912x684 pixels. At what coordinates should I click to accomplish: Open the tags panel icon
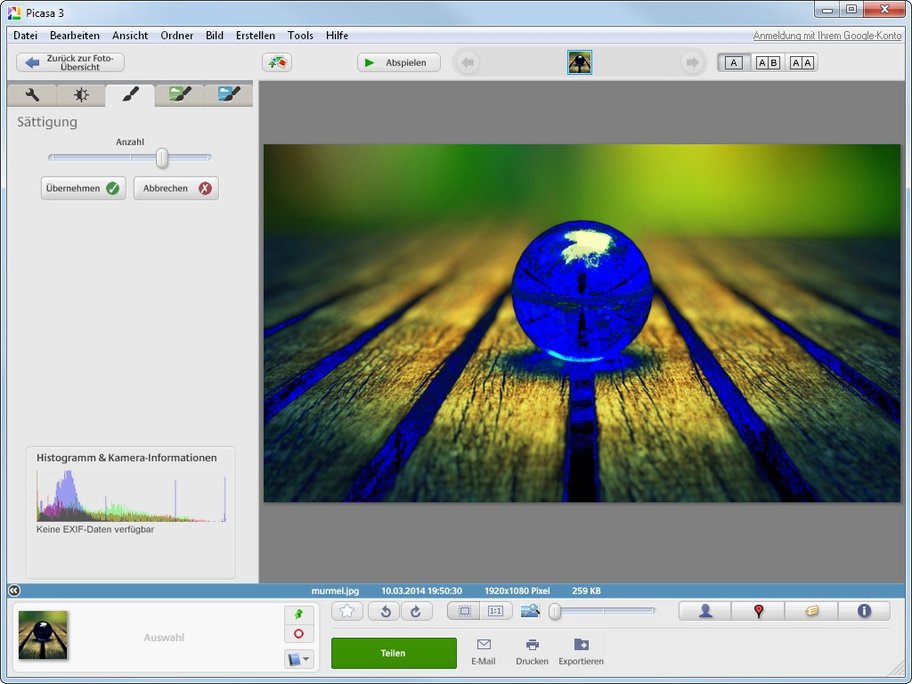tap(811, 611)
